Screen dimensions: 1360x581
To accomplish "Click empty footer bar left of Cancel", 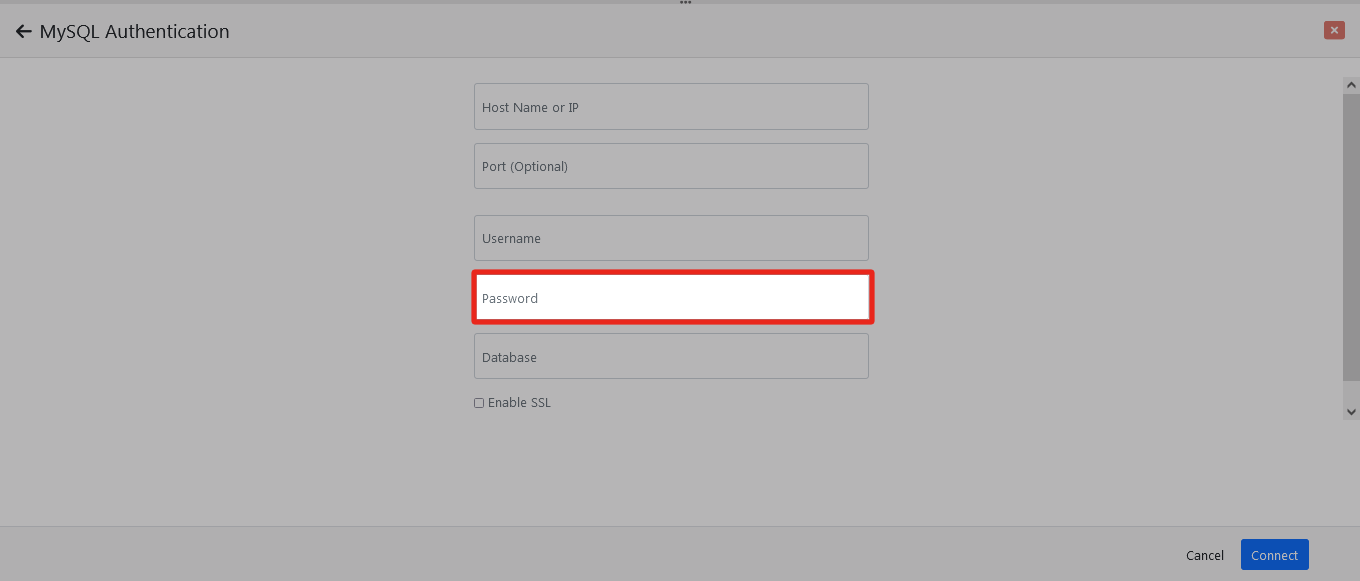I will click(600, 554).
